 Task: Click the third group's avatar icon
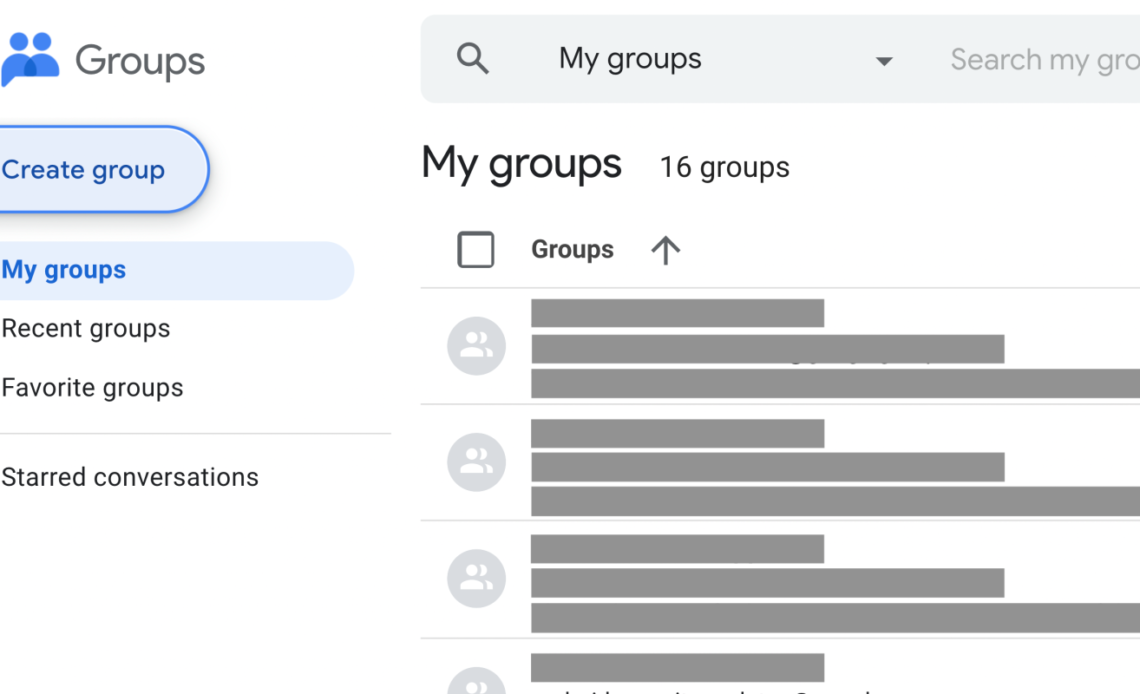476,578
